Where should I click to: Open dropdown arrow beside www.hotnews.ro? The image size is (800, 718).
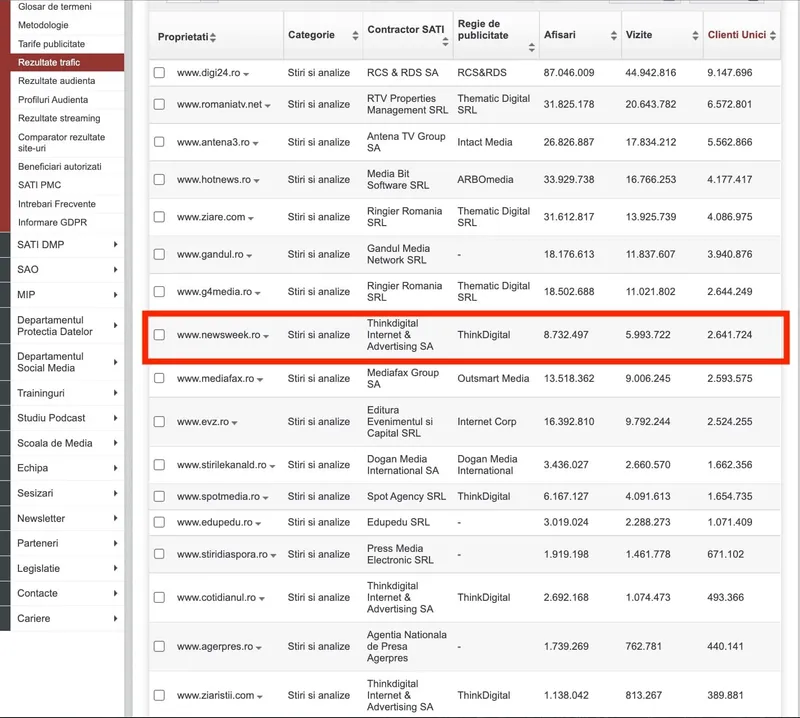(257, 181)
